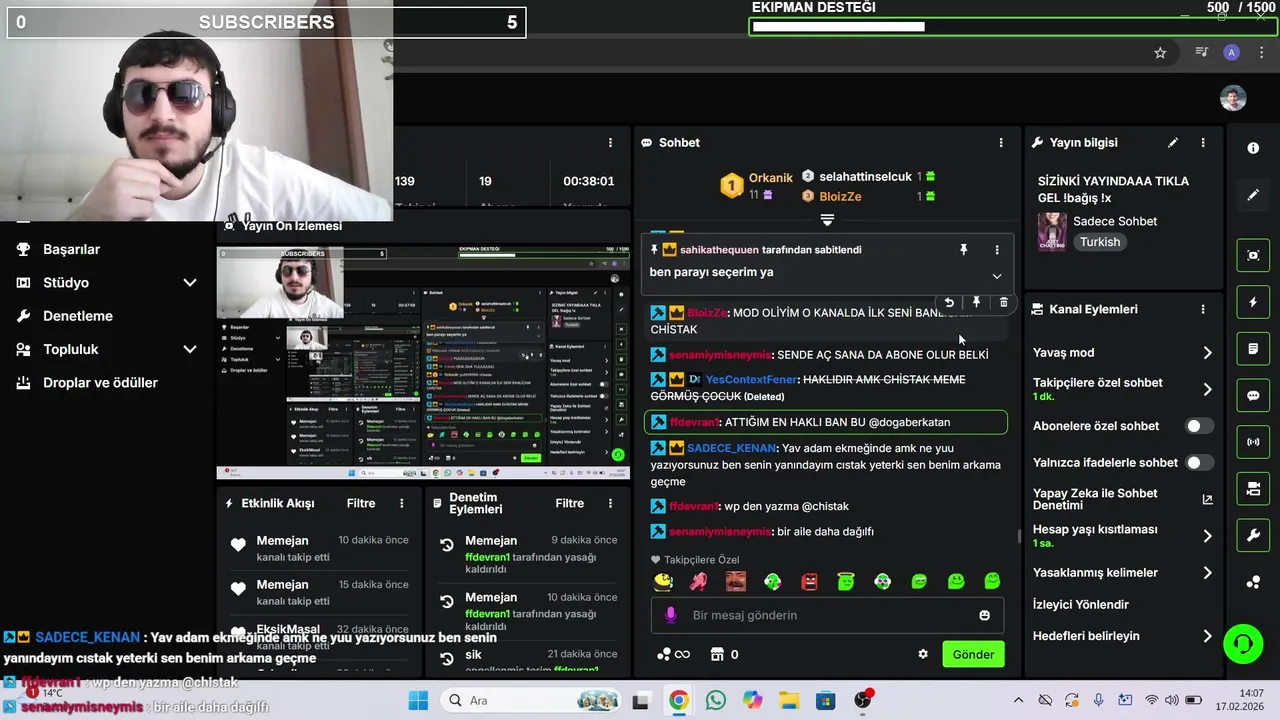Edit stream info with pencil in Yayın bilgisi

tap(1173, 143)
